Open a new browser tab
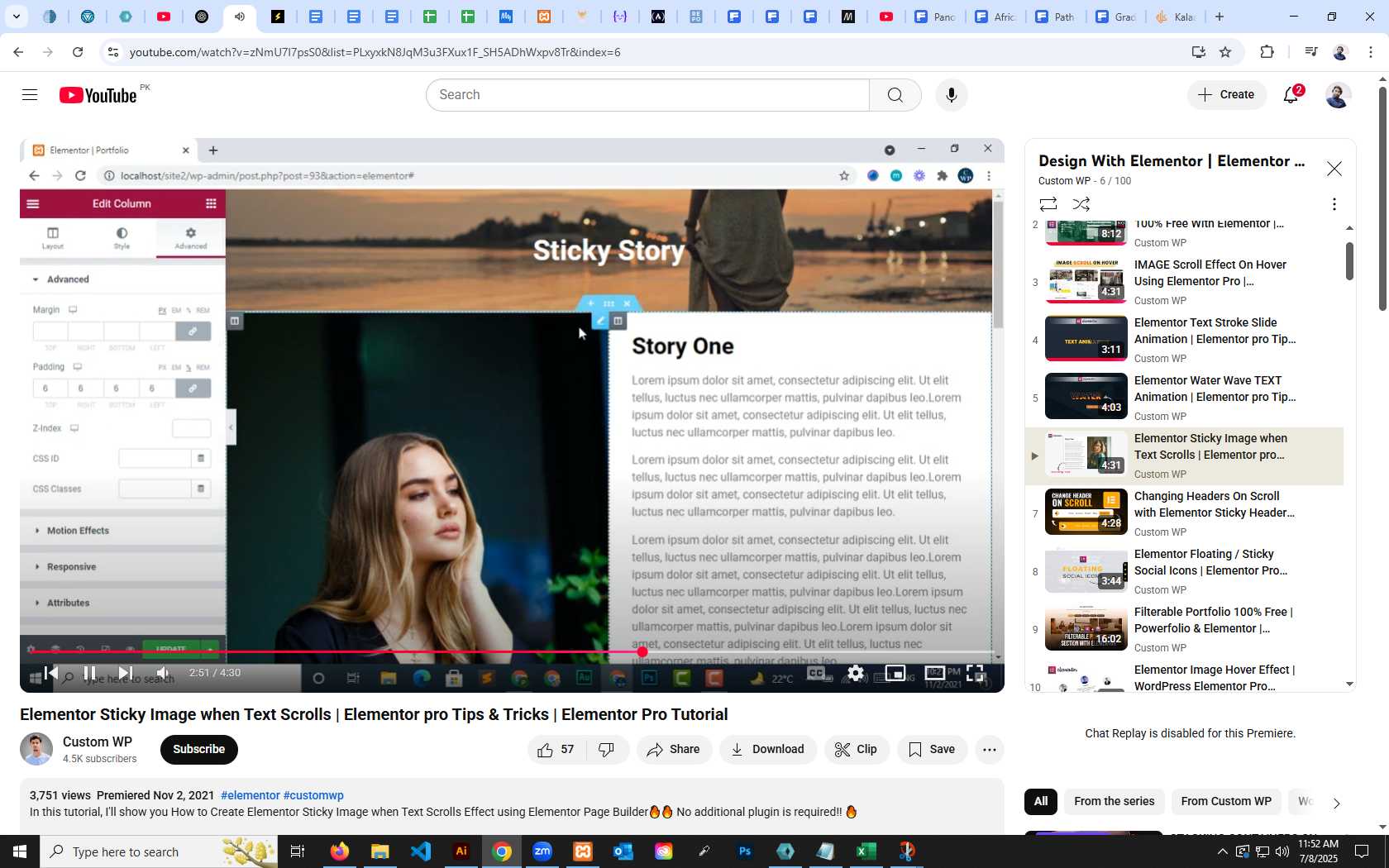1389x868 pixels. [x=1220, y=17]
